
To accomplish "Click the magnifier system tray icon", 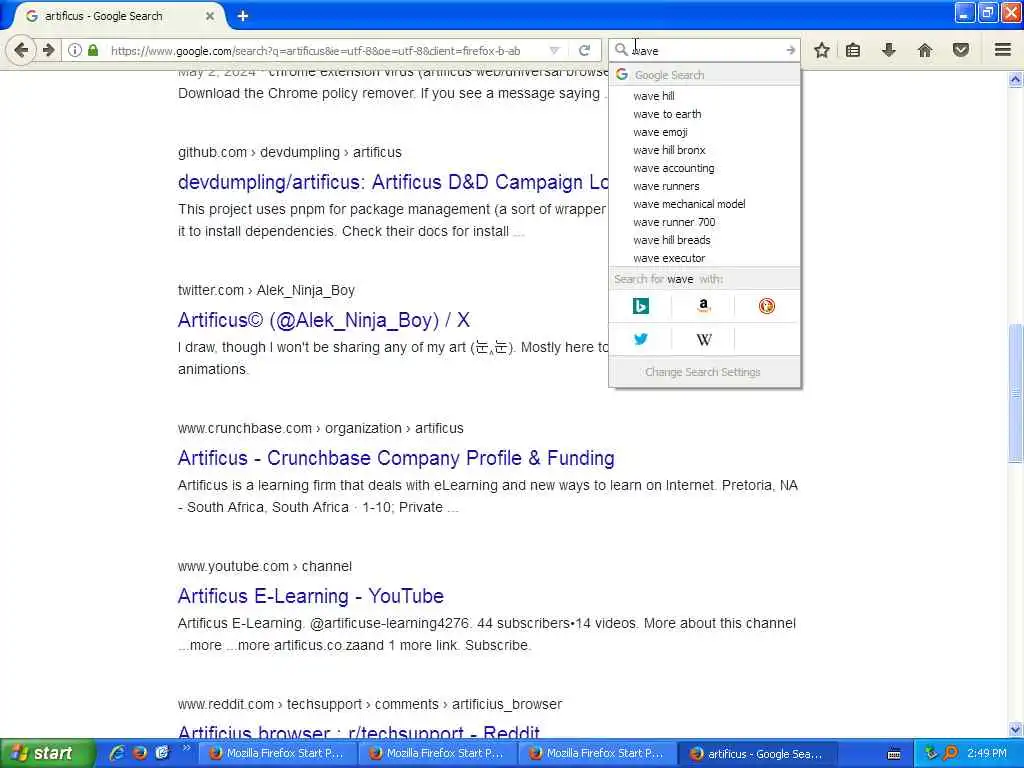I will pos(950,753).
